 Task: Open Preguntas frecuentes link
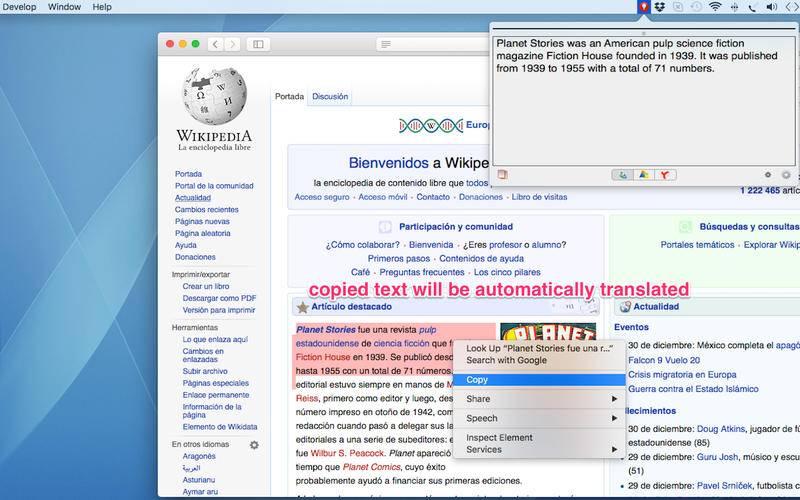(421, 272)
